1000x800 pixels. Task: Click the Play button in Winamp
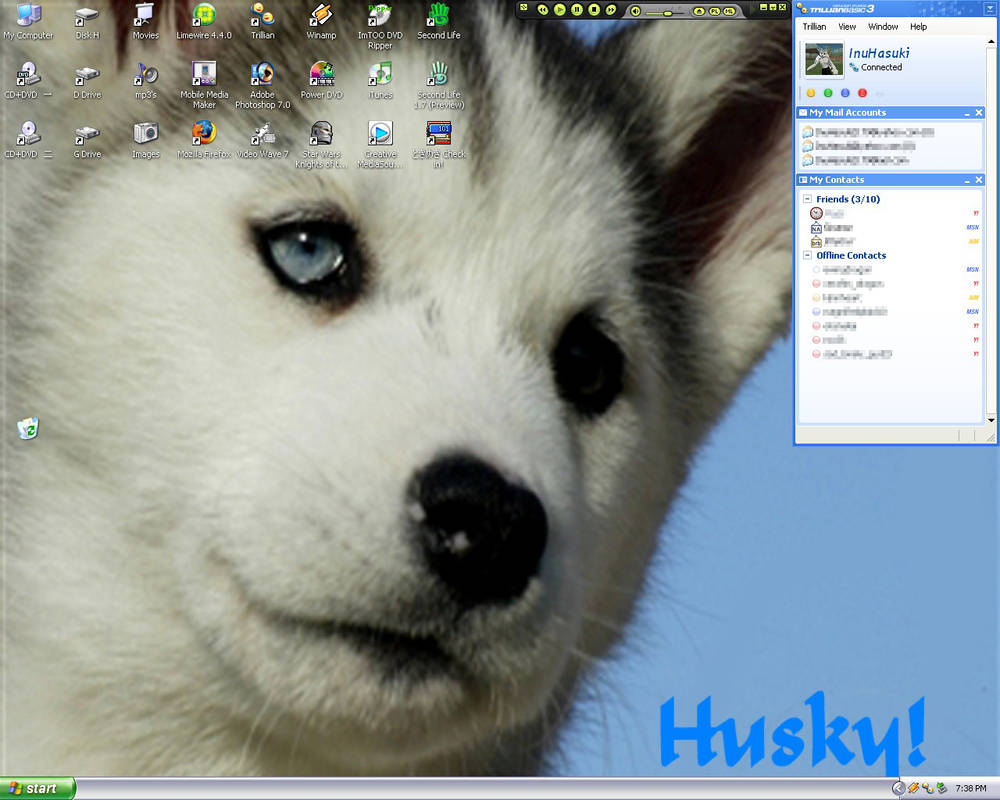[560, 11]
